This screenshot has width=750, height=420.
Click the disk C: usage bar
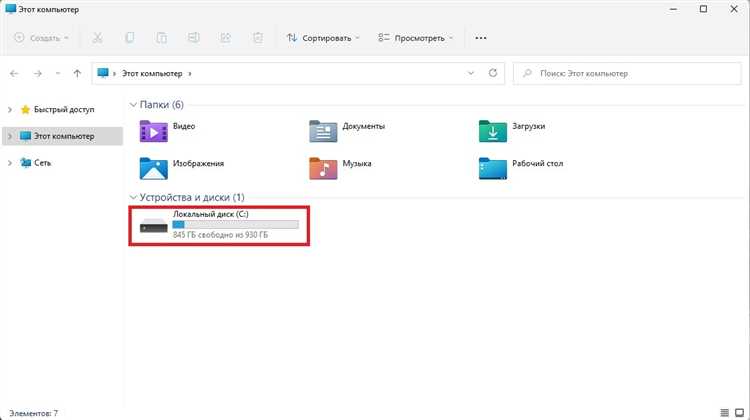pyautogui.click(x=235, y=224)
